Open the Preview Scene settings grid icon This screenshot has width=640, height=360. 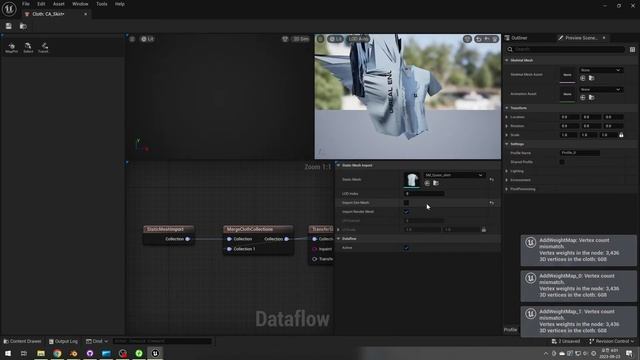point(632,49)
